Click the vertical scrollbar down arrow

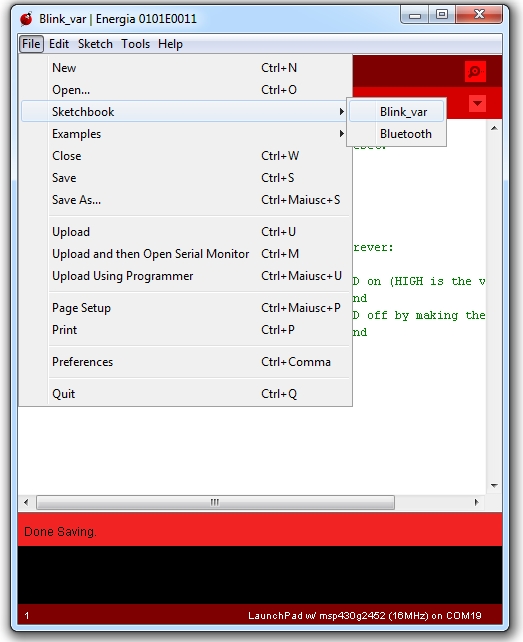[x=494, y=486]
